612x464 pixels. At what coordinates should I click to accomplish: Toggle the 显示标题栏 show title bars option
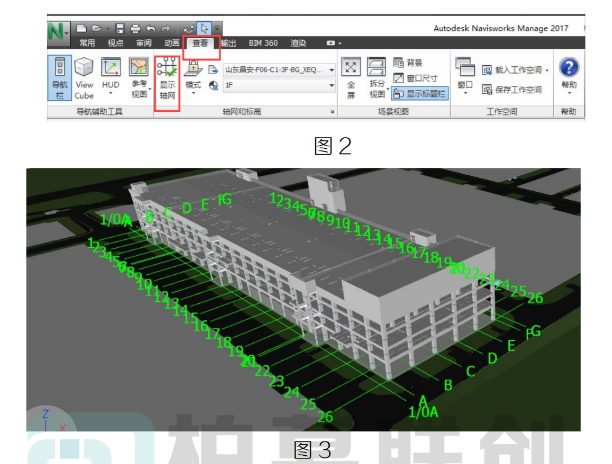click(420, 94)
